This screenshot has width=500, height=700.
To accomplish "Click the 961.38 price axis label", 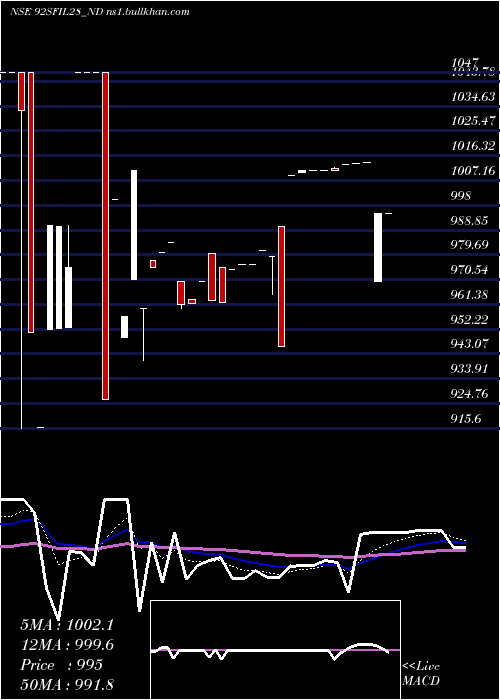I will (469, 295).
